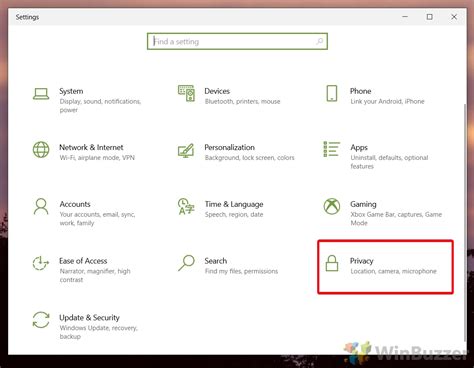Click the magnifier in the search box

pyautogui.click(x=319, y=41)
